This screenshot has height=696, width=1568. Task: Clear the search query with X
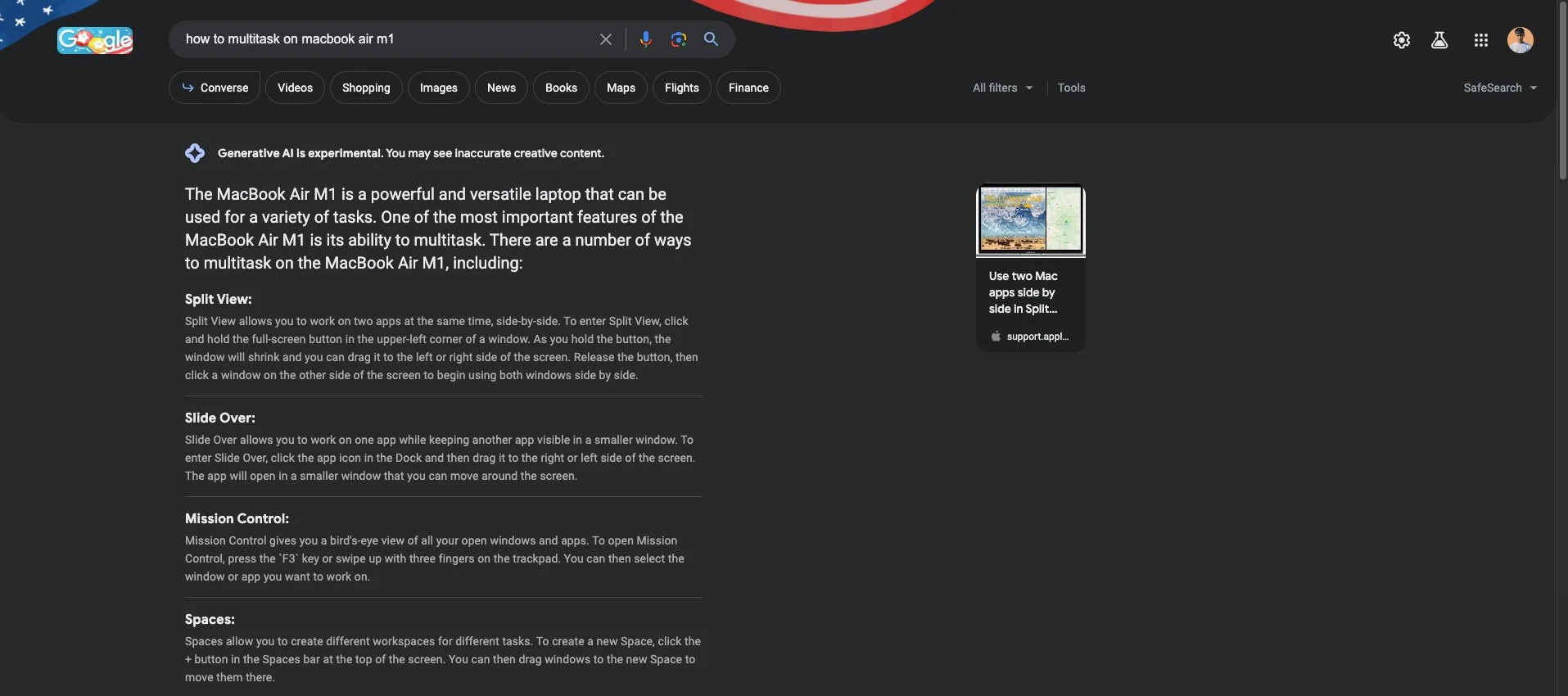[606, 39]
